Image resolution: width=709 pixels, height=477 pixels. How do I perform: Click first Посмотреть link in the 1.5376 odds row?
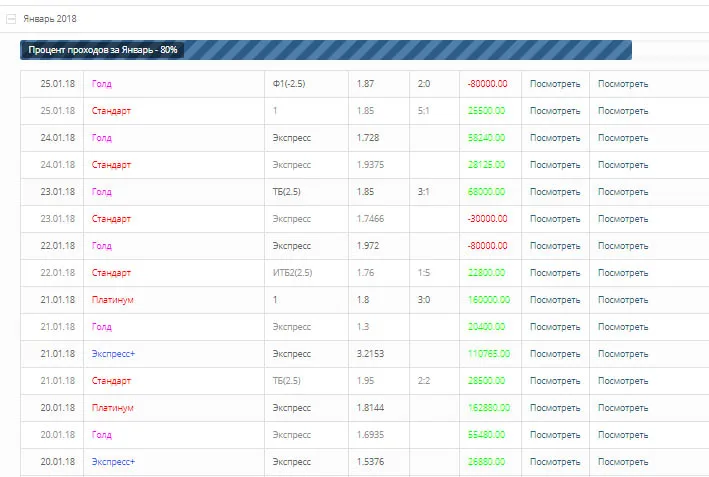coord(555,462)
